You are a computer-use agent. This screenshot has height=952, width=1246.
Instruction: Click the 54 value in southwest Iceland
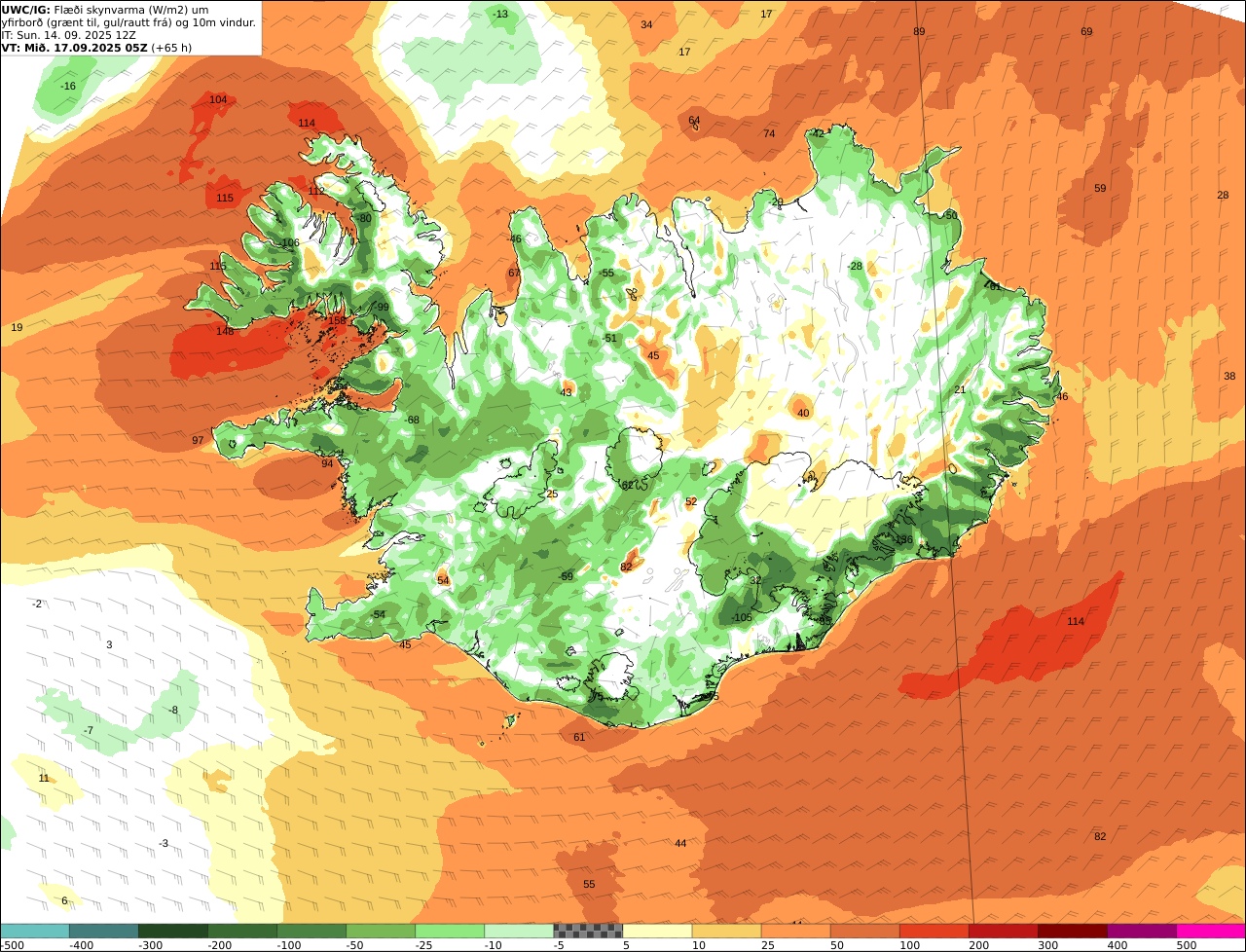point(443,581)
